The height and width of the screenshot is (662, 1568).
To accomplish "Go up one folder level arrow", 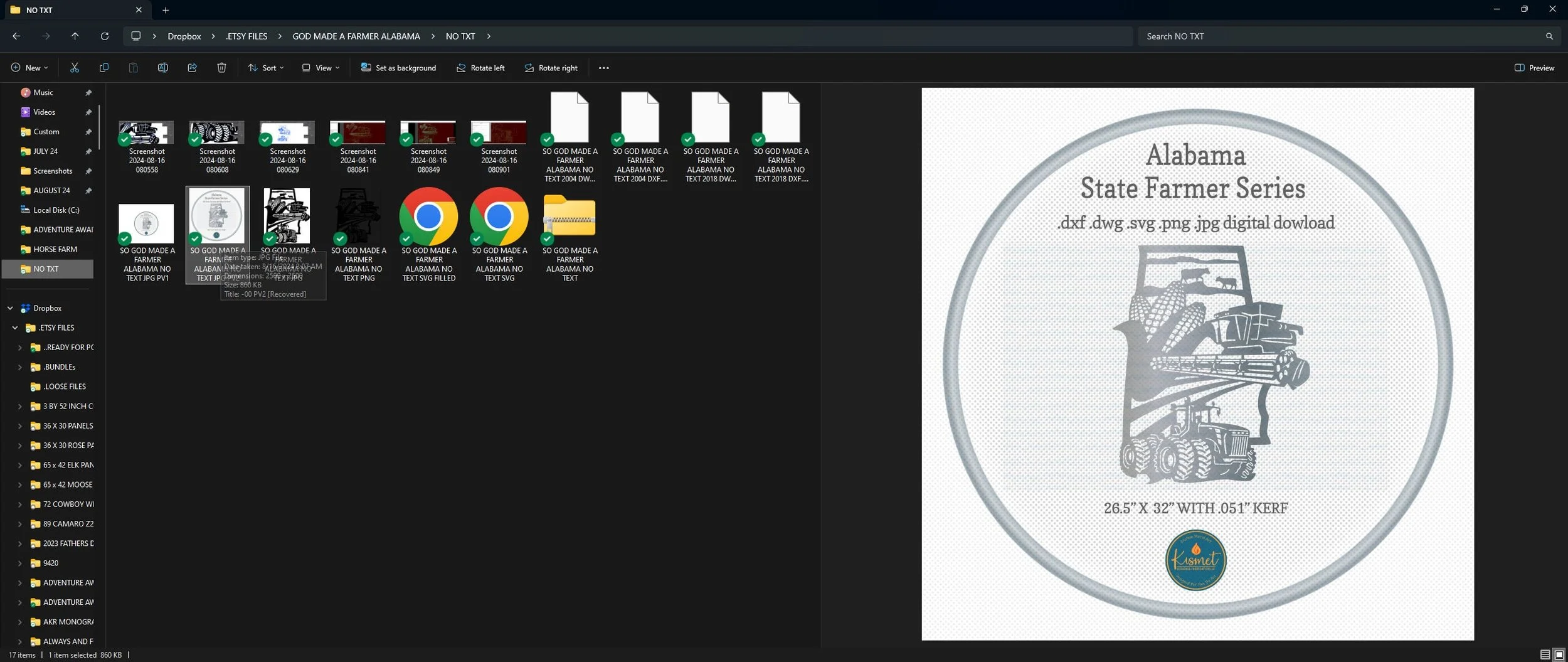I will tap(75, 36).
